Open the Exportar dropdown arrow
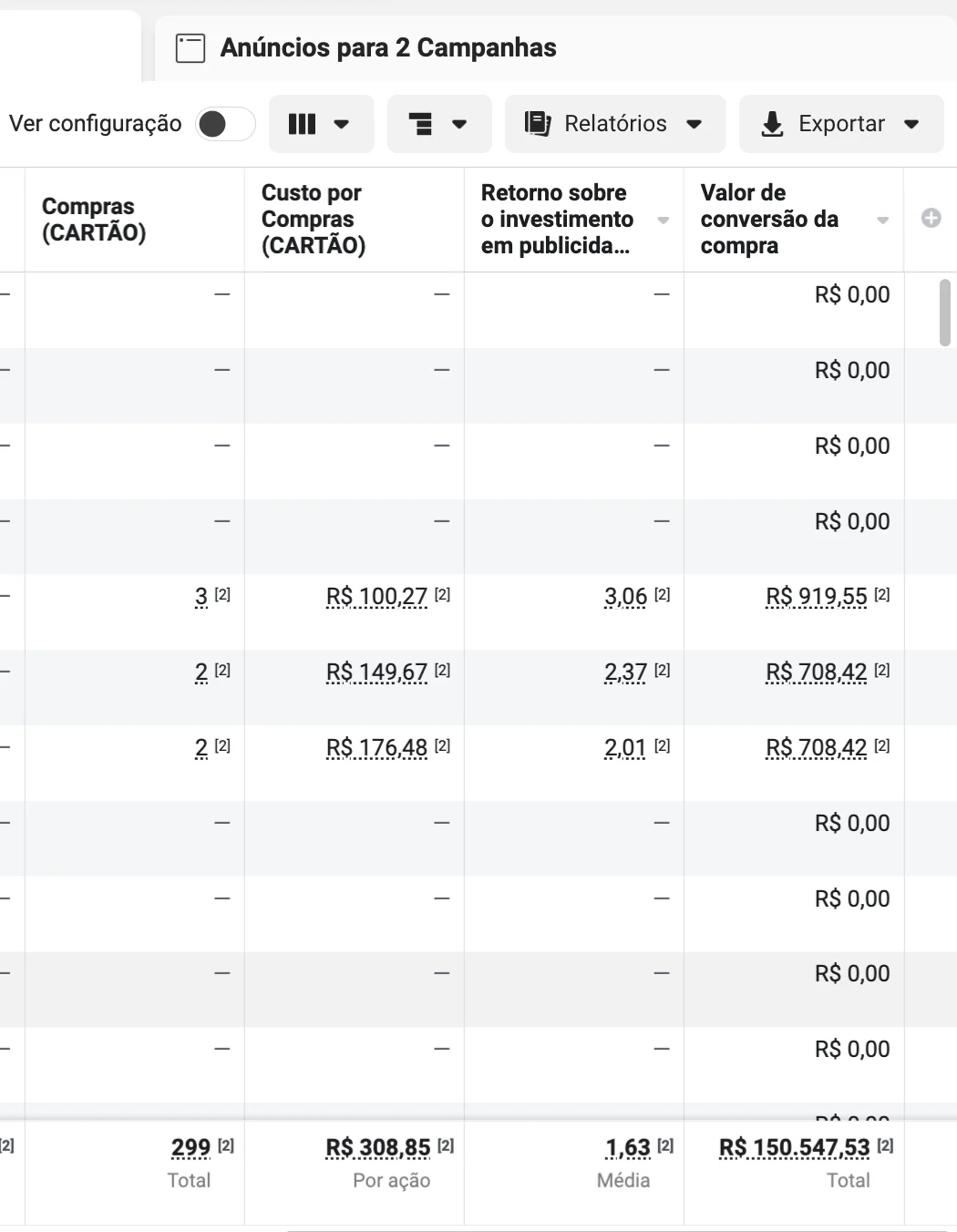The height and width of the screenshot is (1232, 957). (911, 124)
